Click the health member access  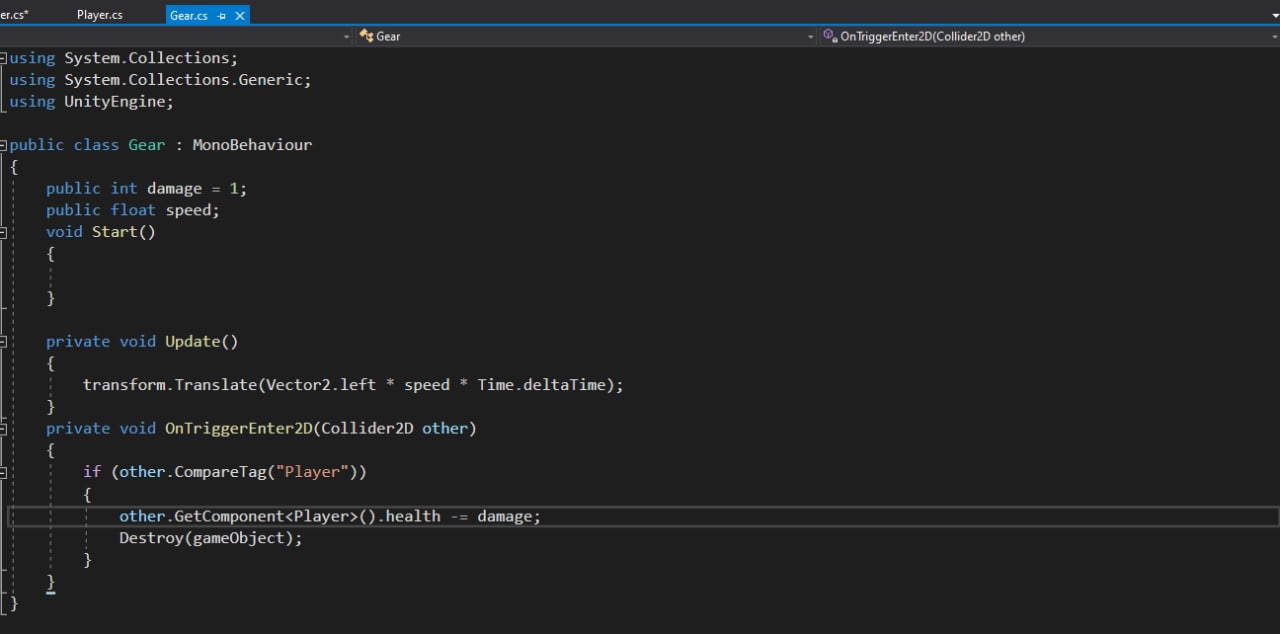[412, 516]
